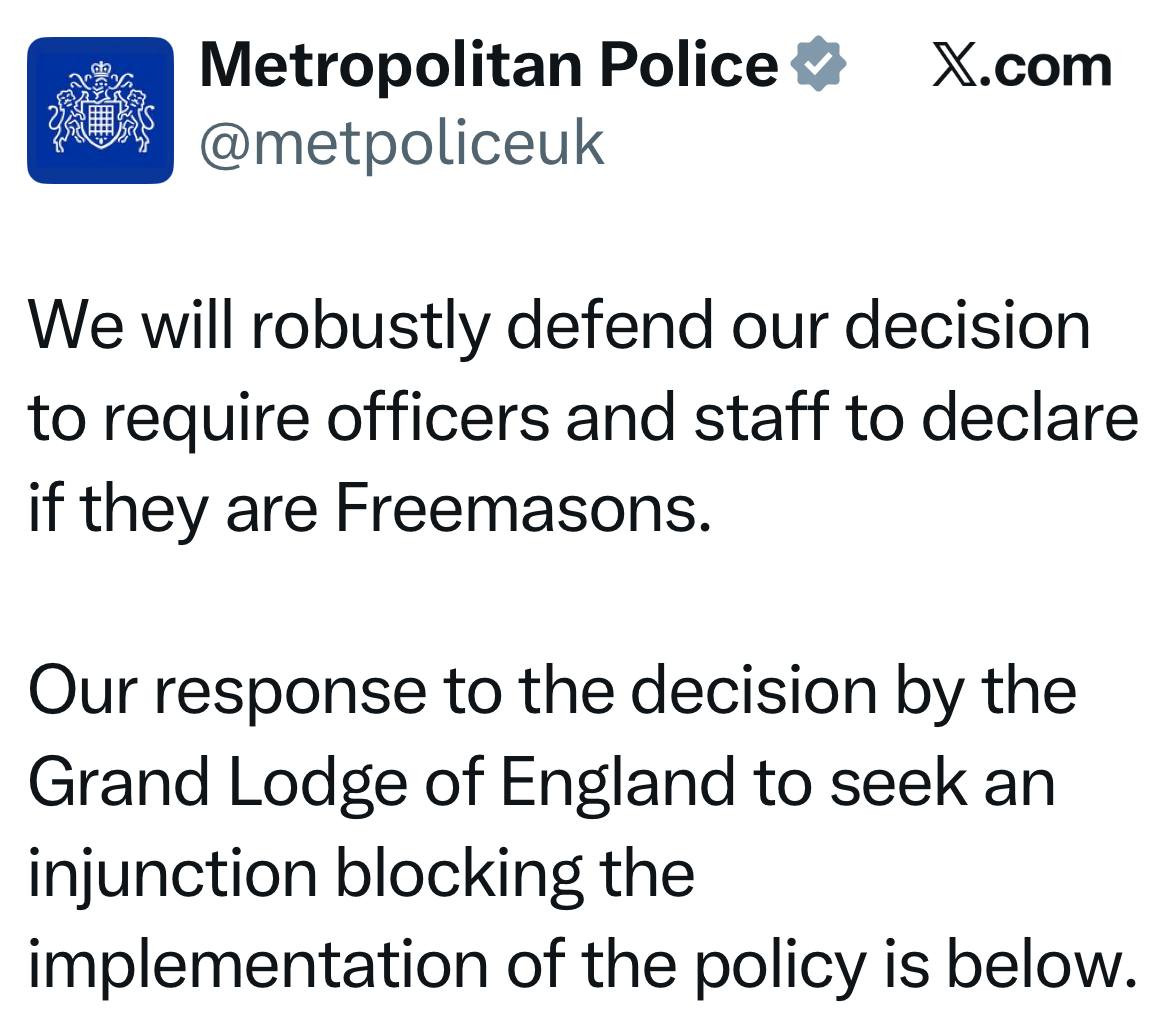The width and height of the screenshot is (1170, 1035).
Task: Click the stylized X logo letter
Action: (956, 66)
